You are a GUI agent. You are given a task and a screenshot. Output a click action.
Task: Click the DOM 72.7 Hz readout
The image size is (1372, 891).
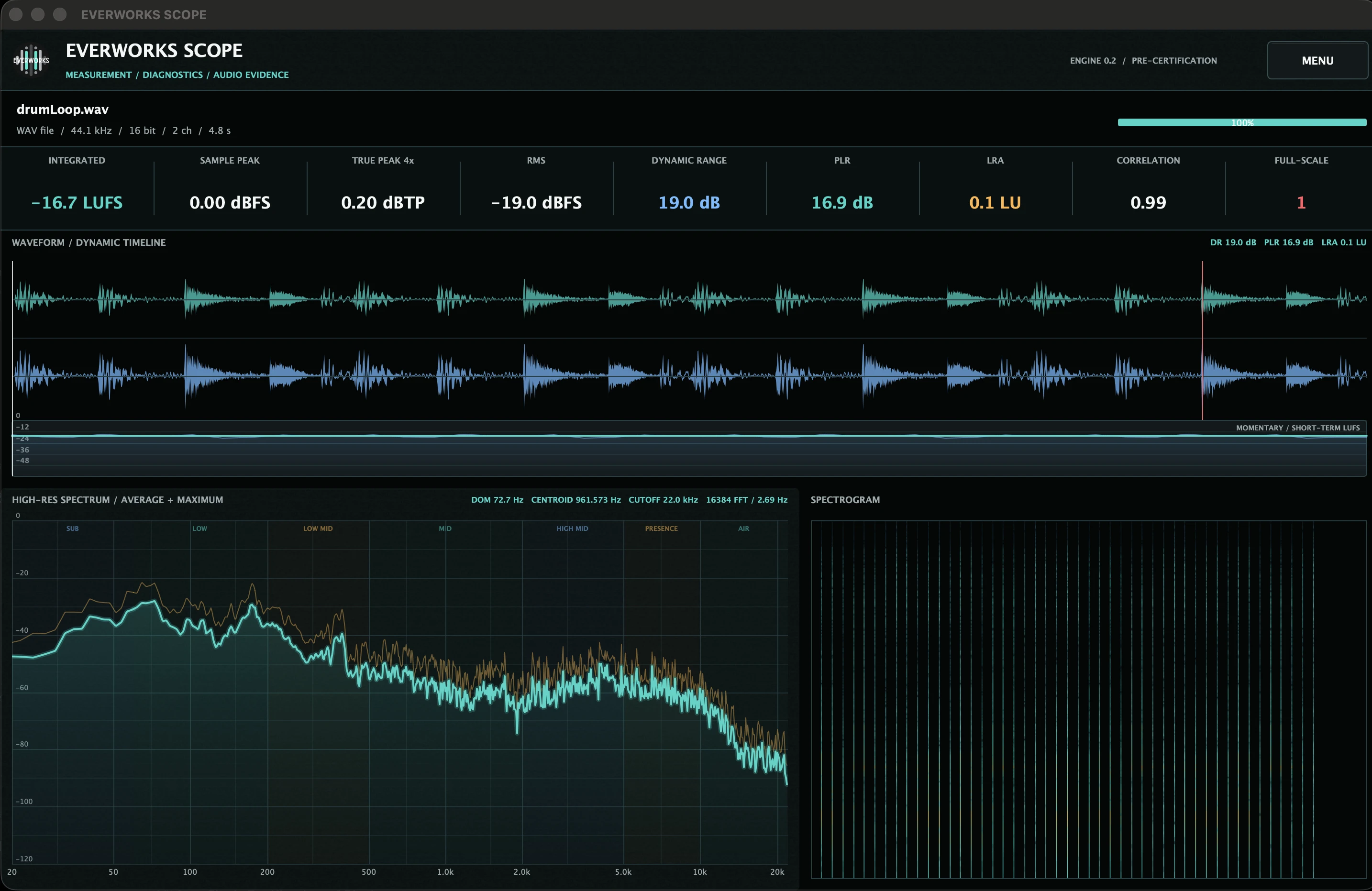(x=497, y=500)
